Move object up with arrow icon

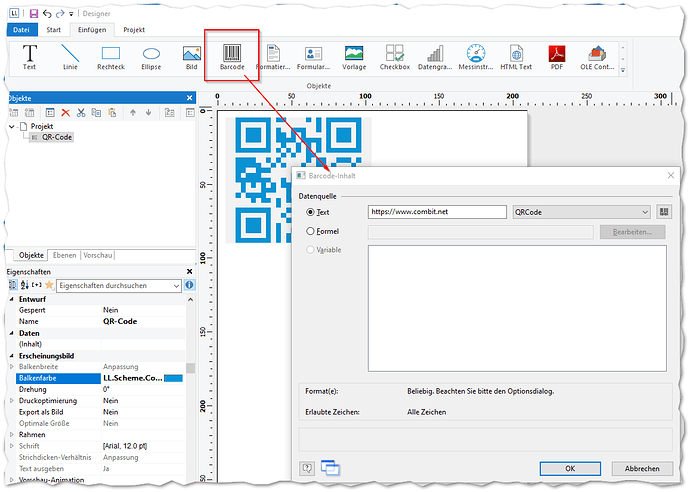[133, 113]
